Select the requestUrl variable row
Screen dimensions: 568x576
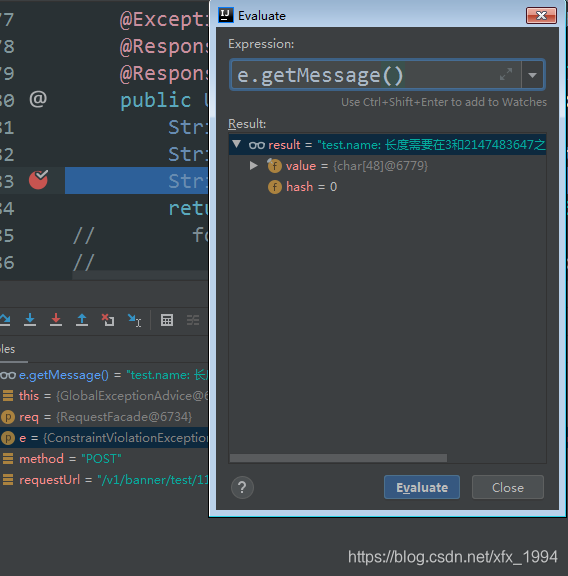click(x=104, y=479)
